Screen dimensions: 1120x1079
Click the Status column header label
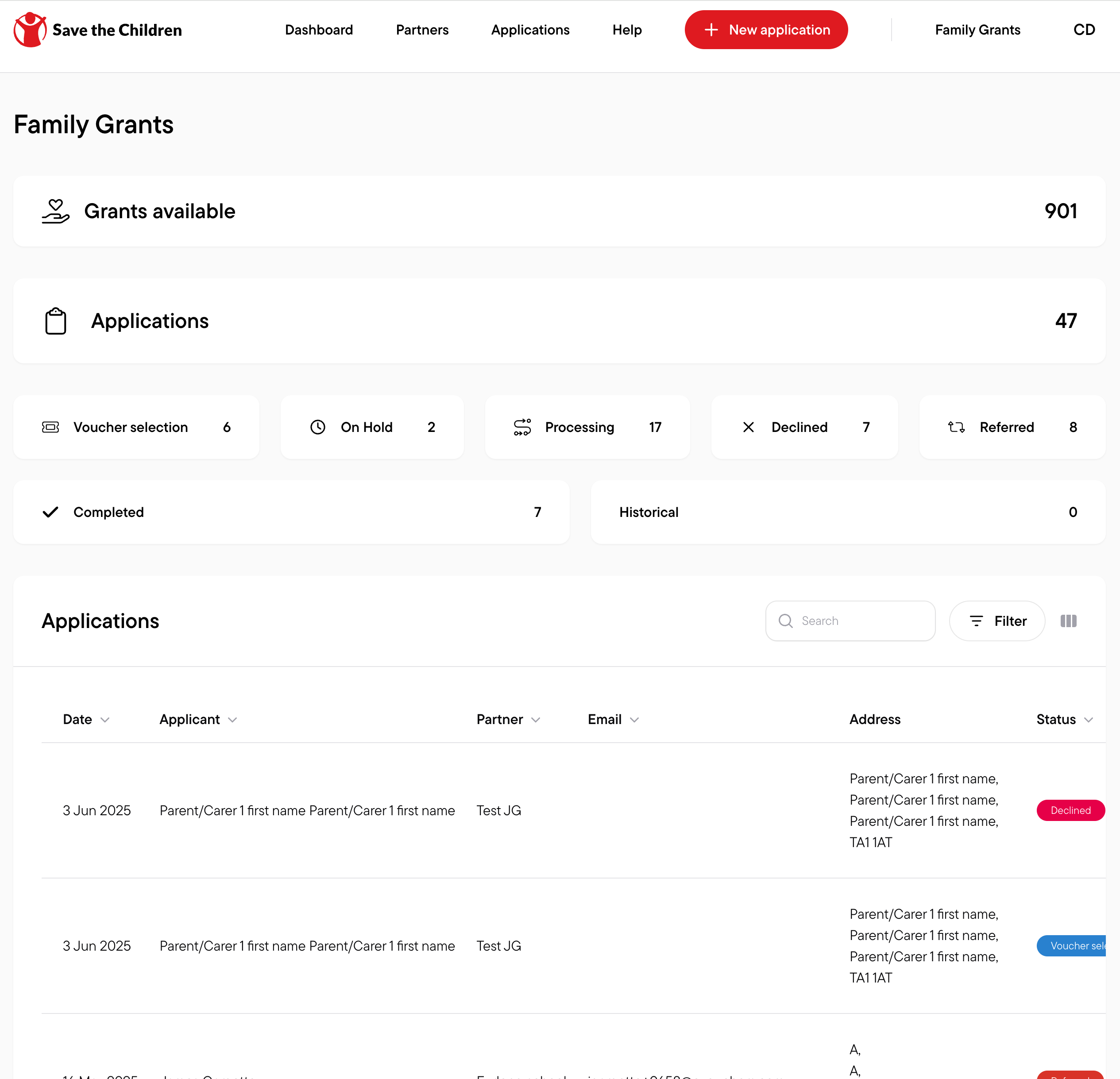[1056, 720]
